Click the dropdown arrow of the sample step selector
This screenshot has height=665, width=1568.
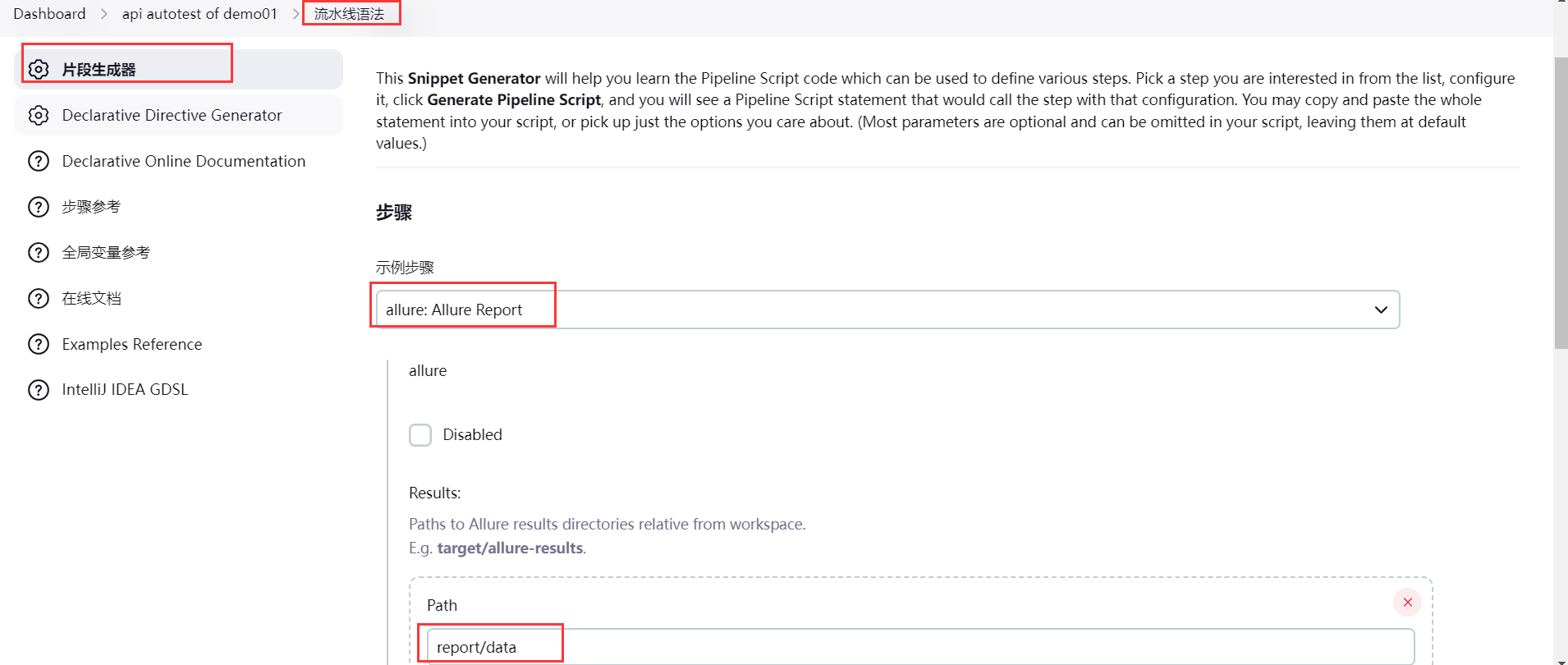coord(1381,310)
